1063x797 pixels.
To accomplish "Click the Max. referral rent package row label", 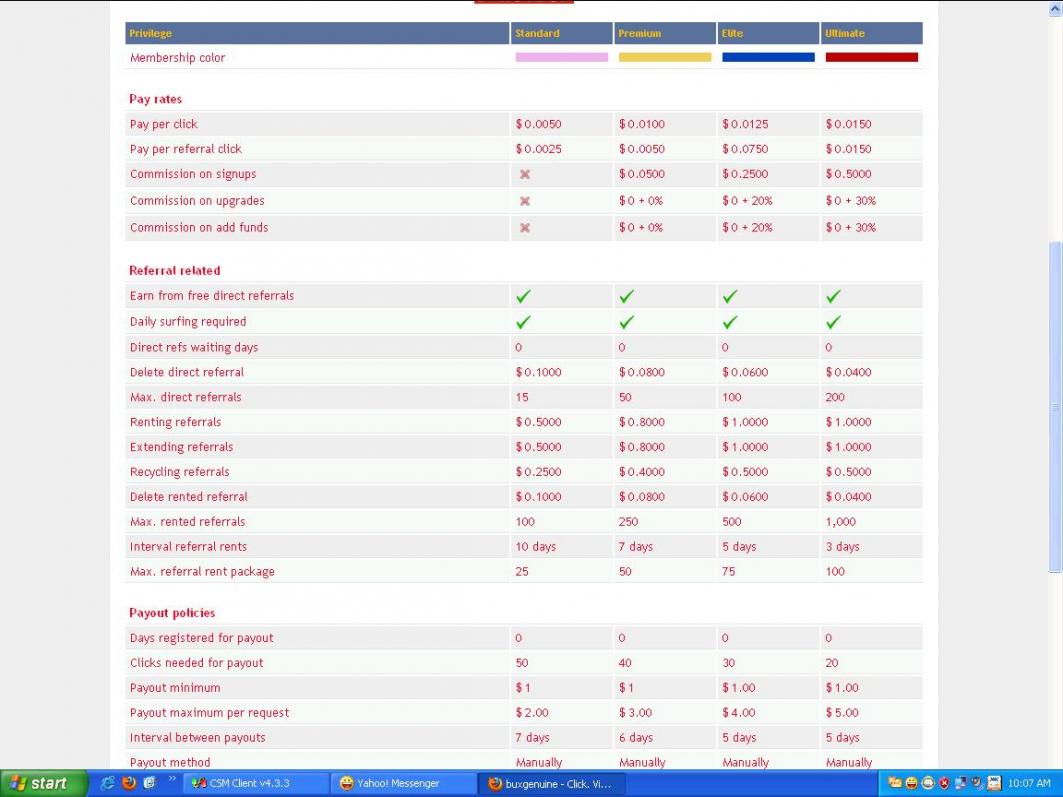I will [202, 571].
